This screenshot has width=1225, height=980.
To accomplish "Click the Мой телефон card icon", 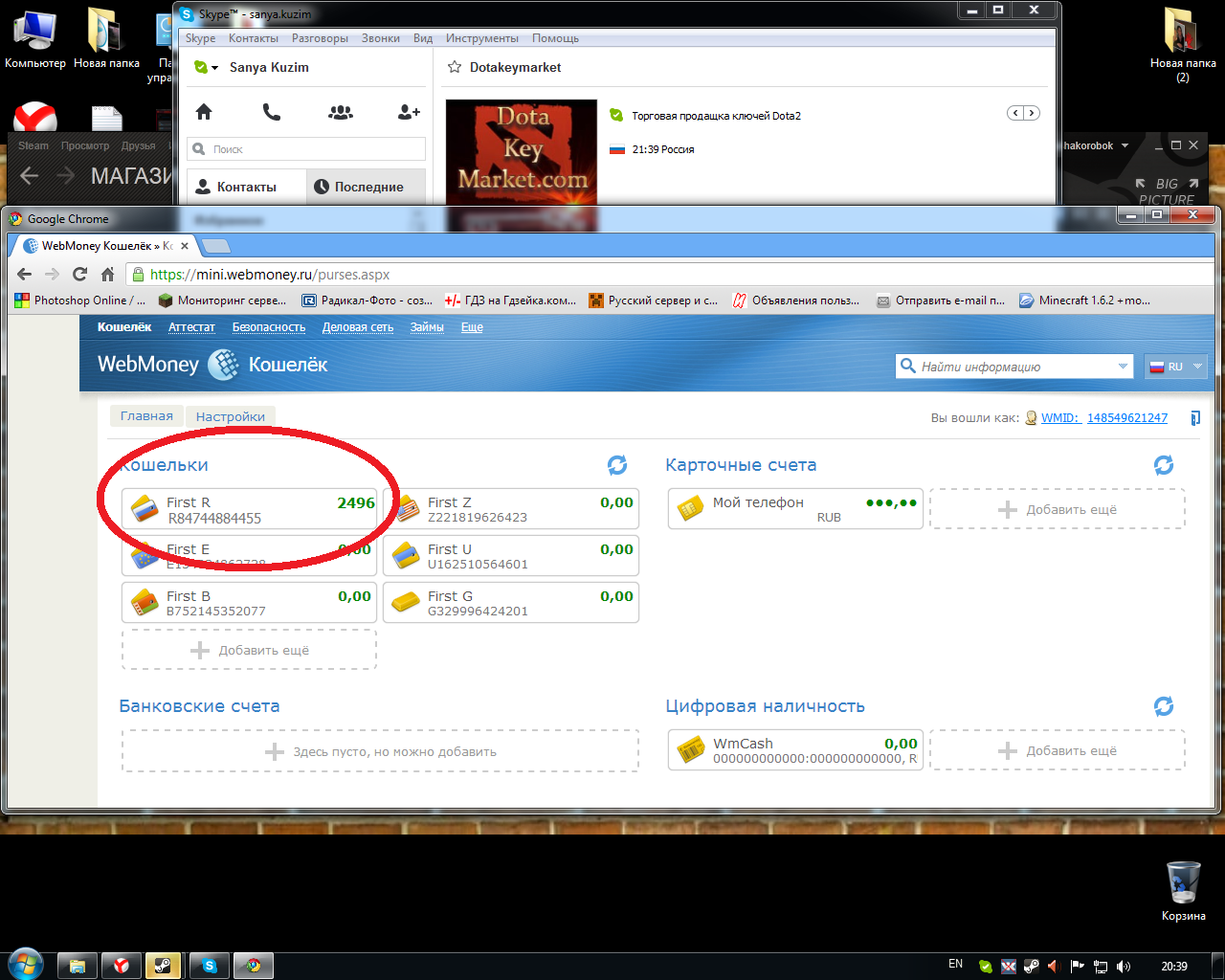I will [x=691, y=509].
